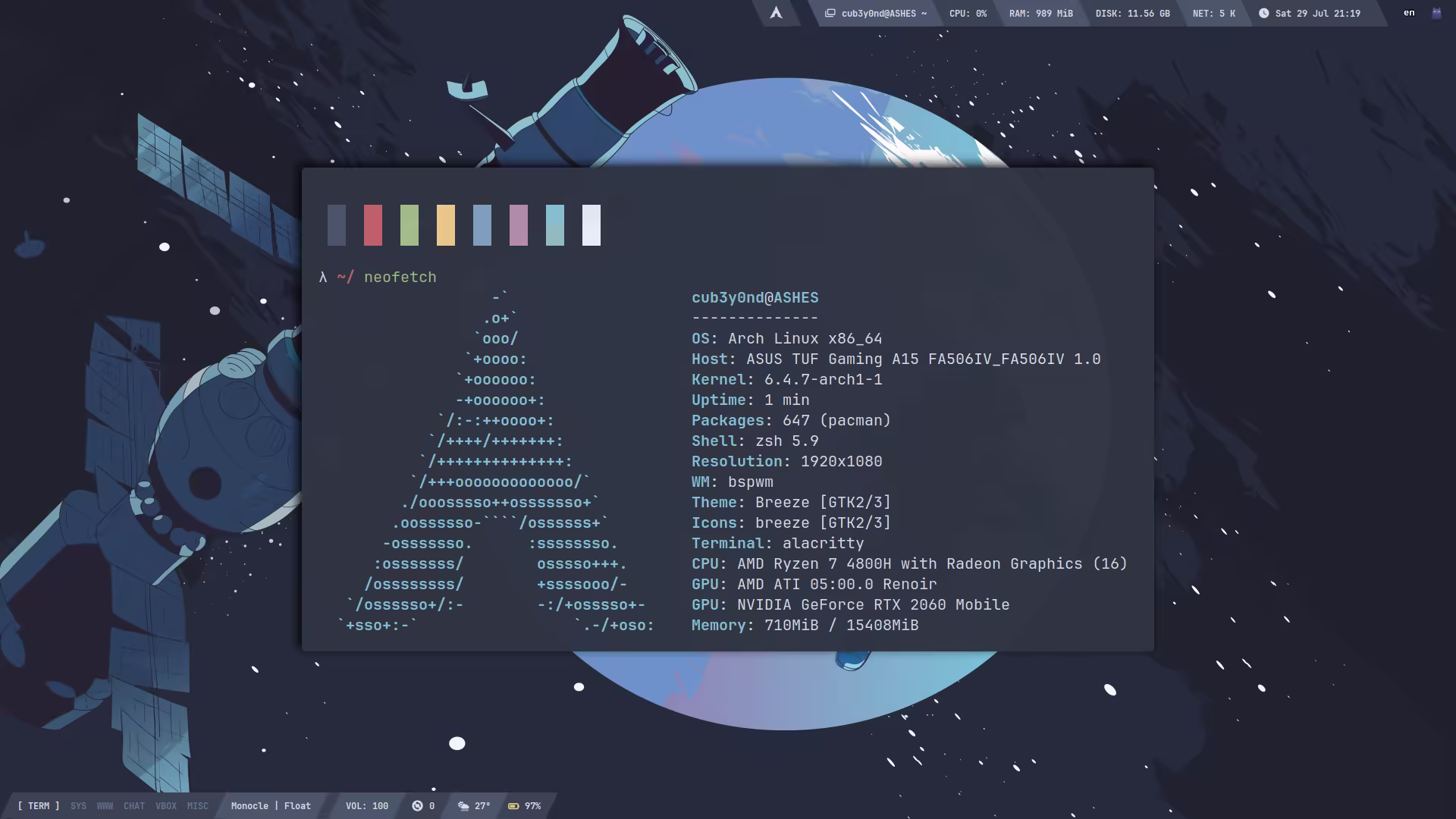
Task: Click the purple ghost tray icon
Action: (1436, 13)
